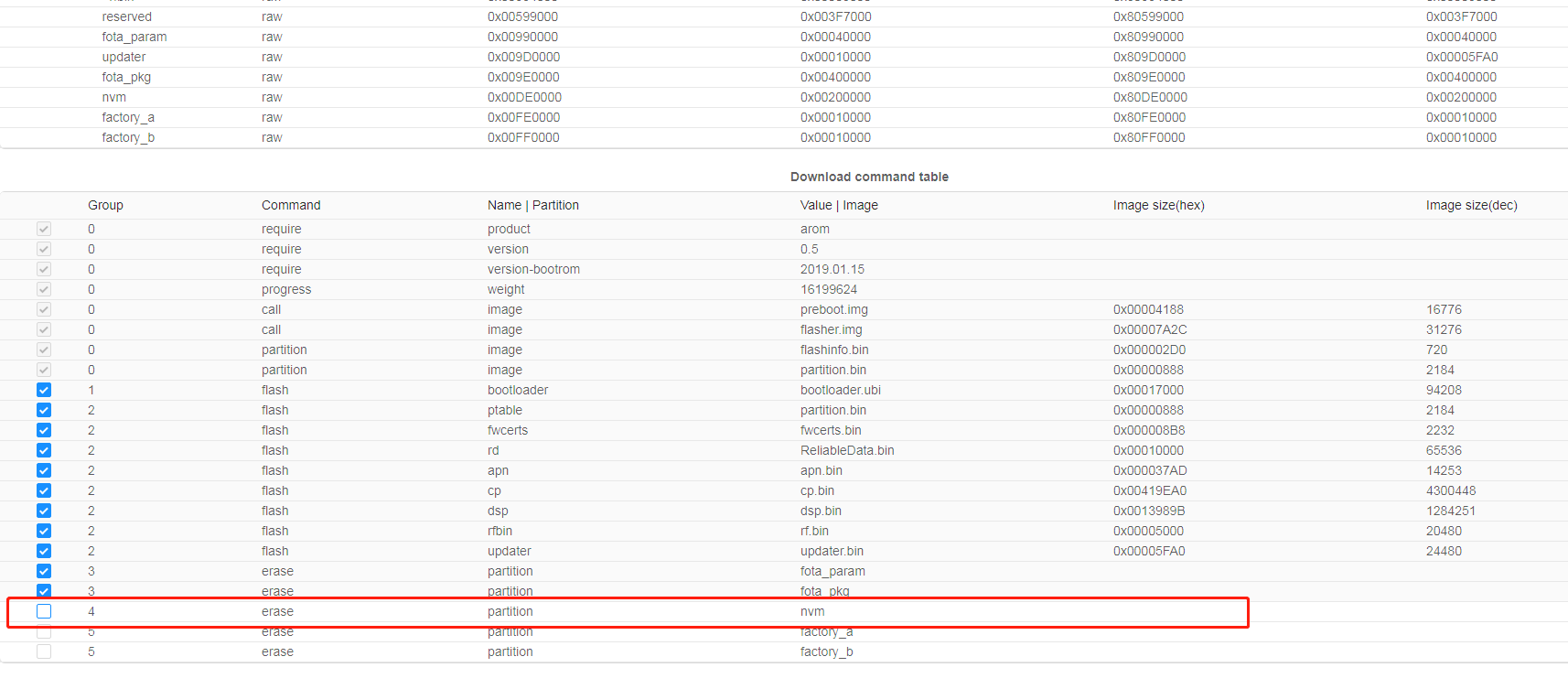Disable the cp flash row checkbox

(44, 490)
